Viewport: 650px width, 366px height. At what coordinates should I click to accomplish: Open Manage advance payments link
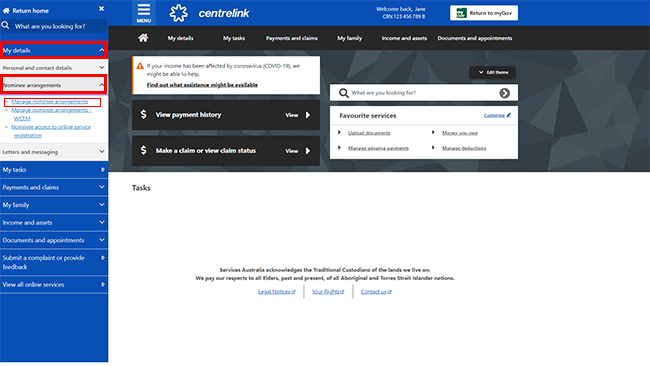tap(378, 148)
